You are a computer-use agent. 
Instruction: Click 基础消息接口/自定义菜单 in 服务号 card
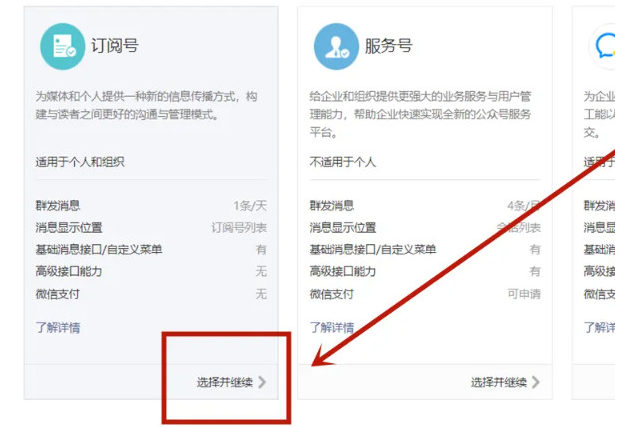tap(373, 250)
